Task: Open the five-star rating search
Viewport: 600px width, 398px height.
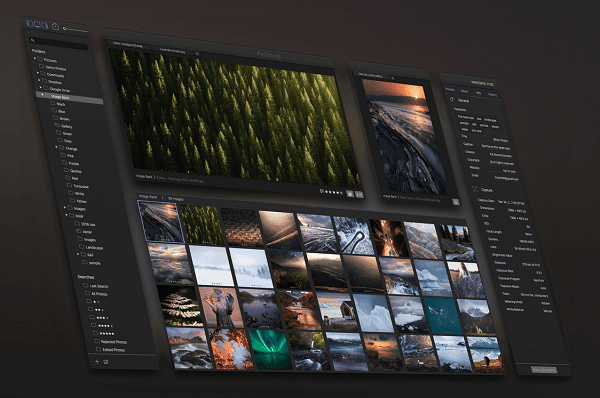Action: tap(104, 333)
